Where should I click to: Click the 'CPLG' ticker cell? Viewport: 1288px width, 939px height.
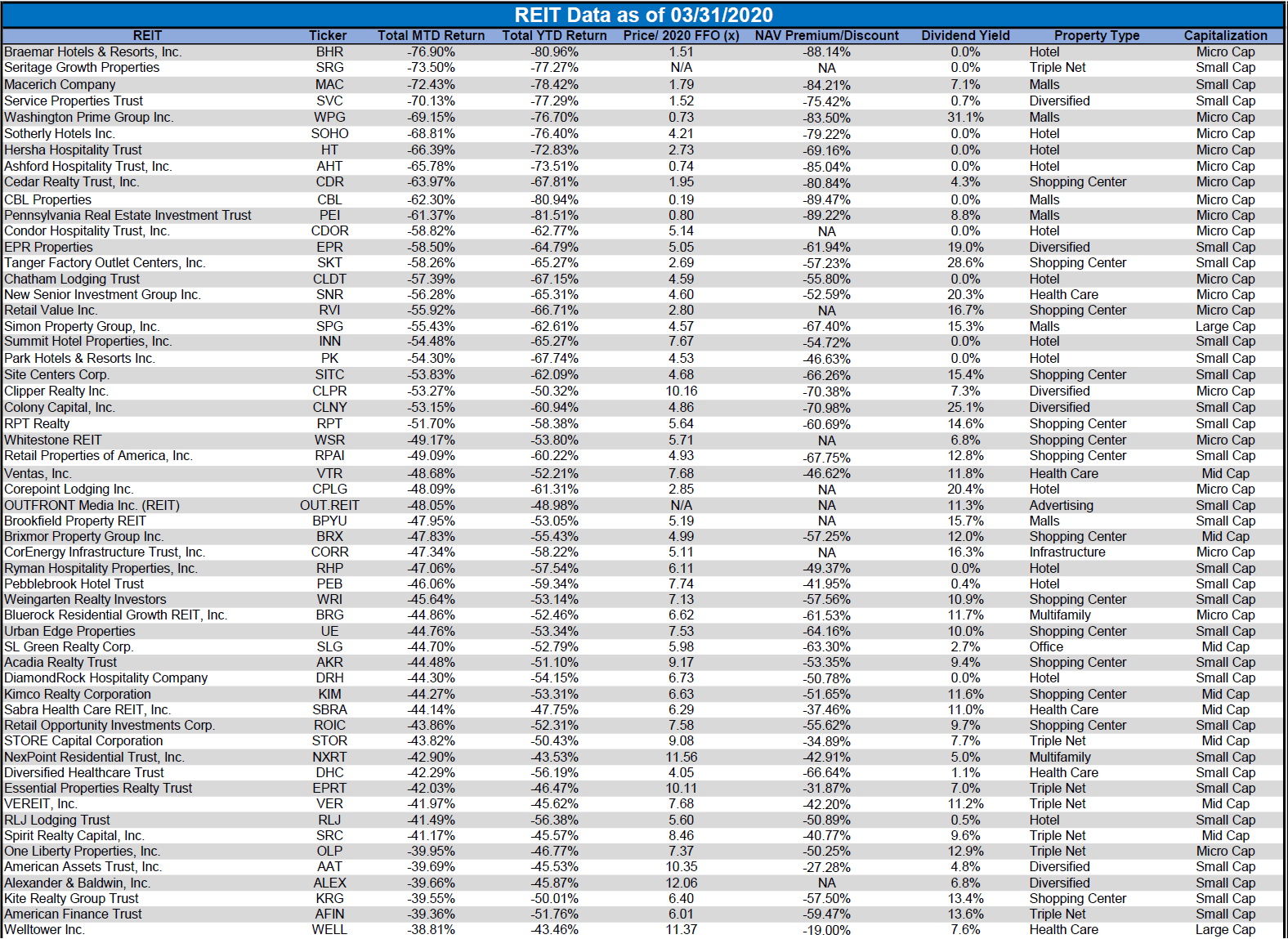point(329,490)
